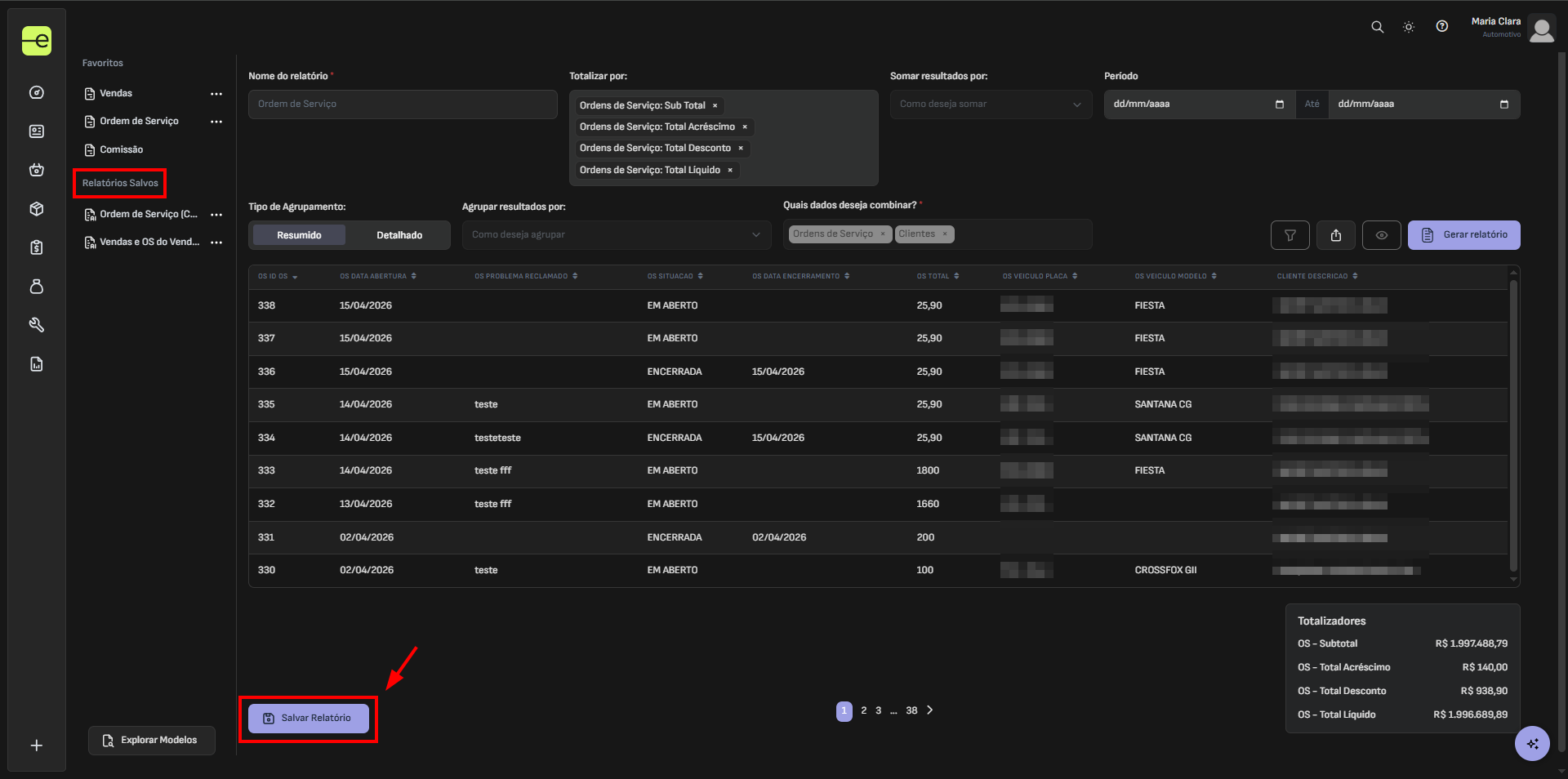The width and height of the screenshot is (1568, 779).
Task: Expand the 'Agrupar resultados por' dropdown
Action: pyautogui.click(x=616, y=235)
